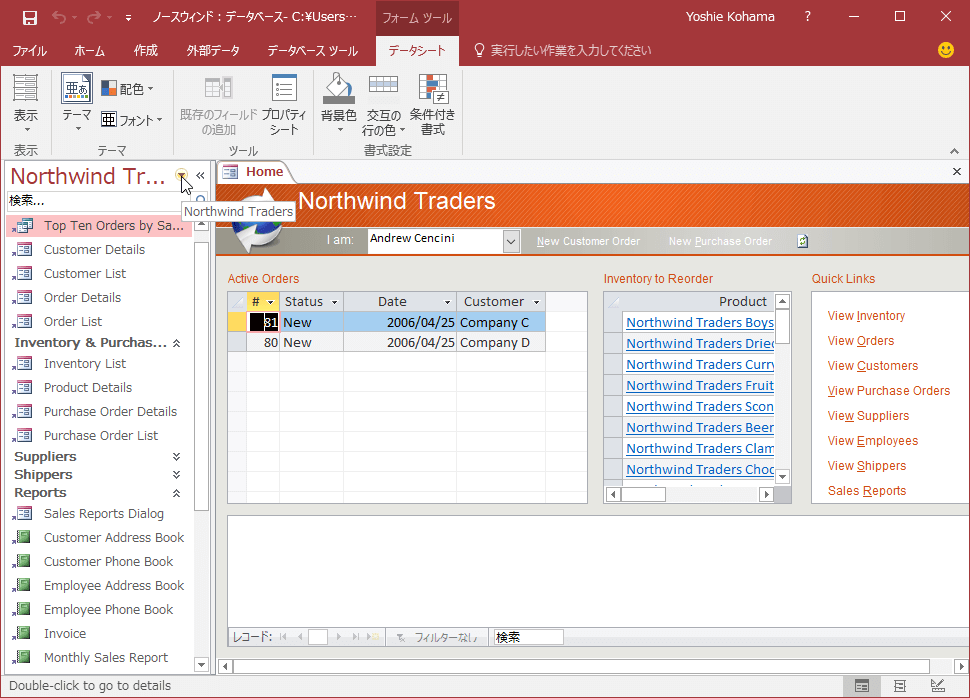The width and height of the screenshot is (970, 698).
Task: Open the フォント (Fonts) dropdown
Action: coord(132,119)
